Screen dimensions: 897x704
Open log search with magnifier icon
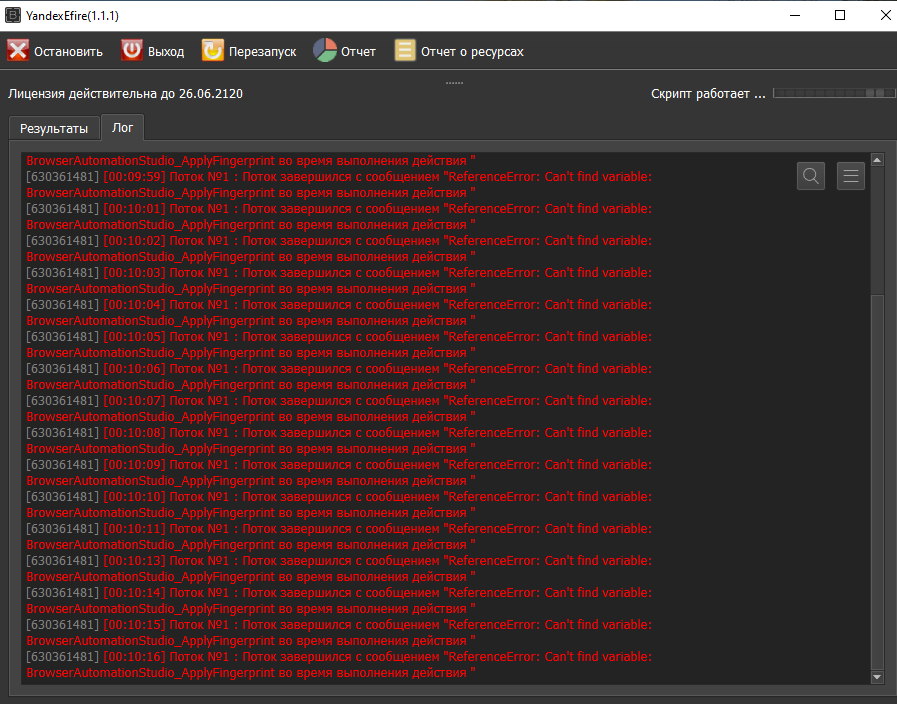tap(811, 176)
